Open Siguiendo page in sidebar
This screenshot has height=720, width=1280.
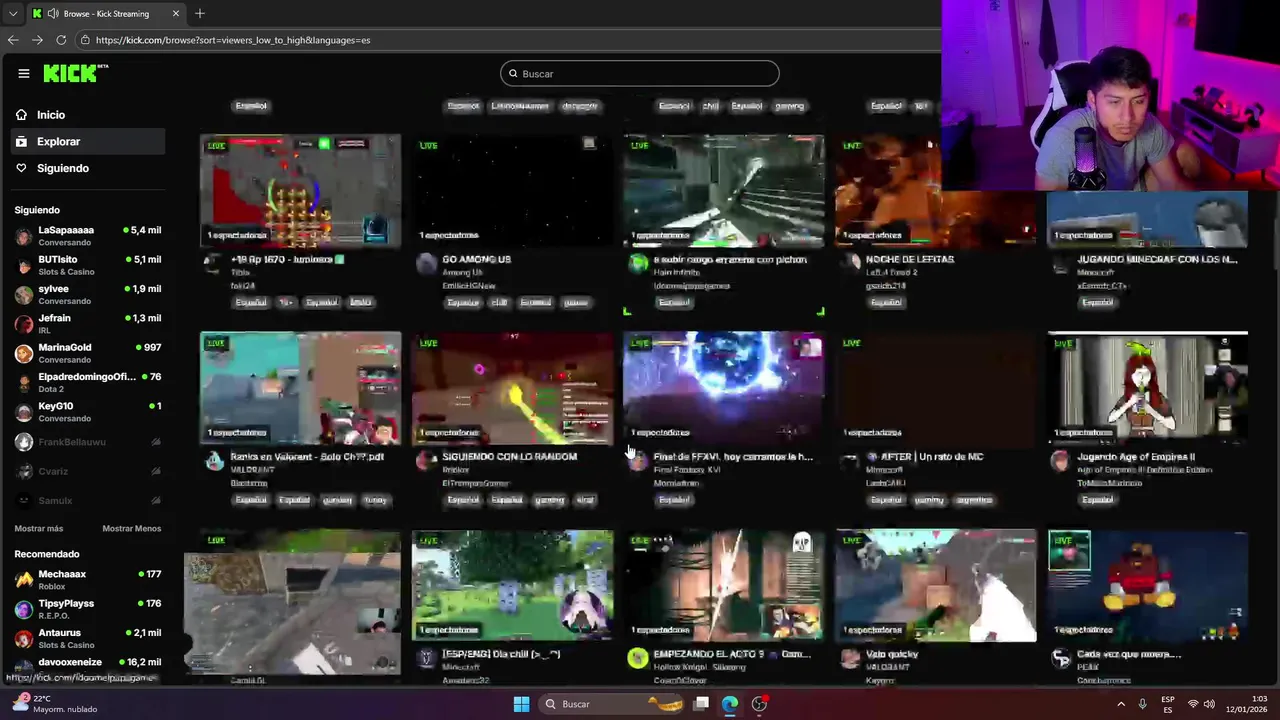pos(88,168)
